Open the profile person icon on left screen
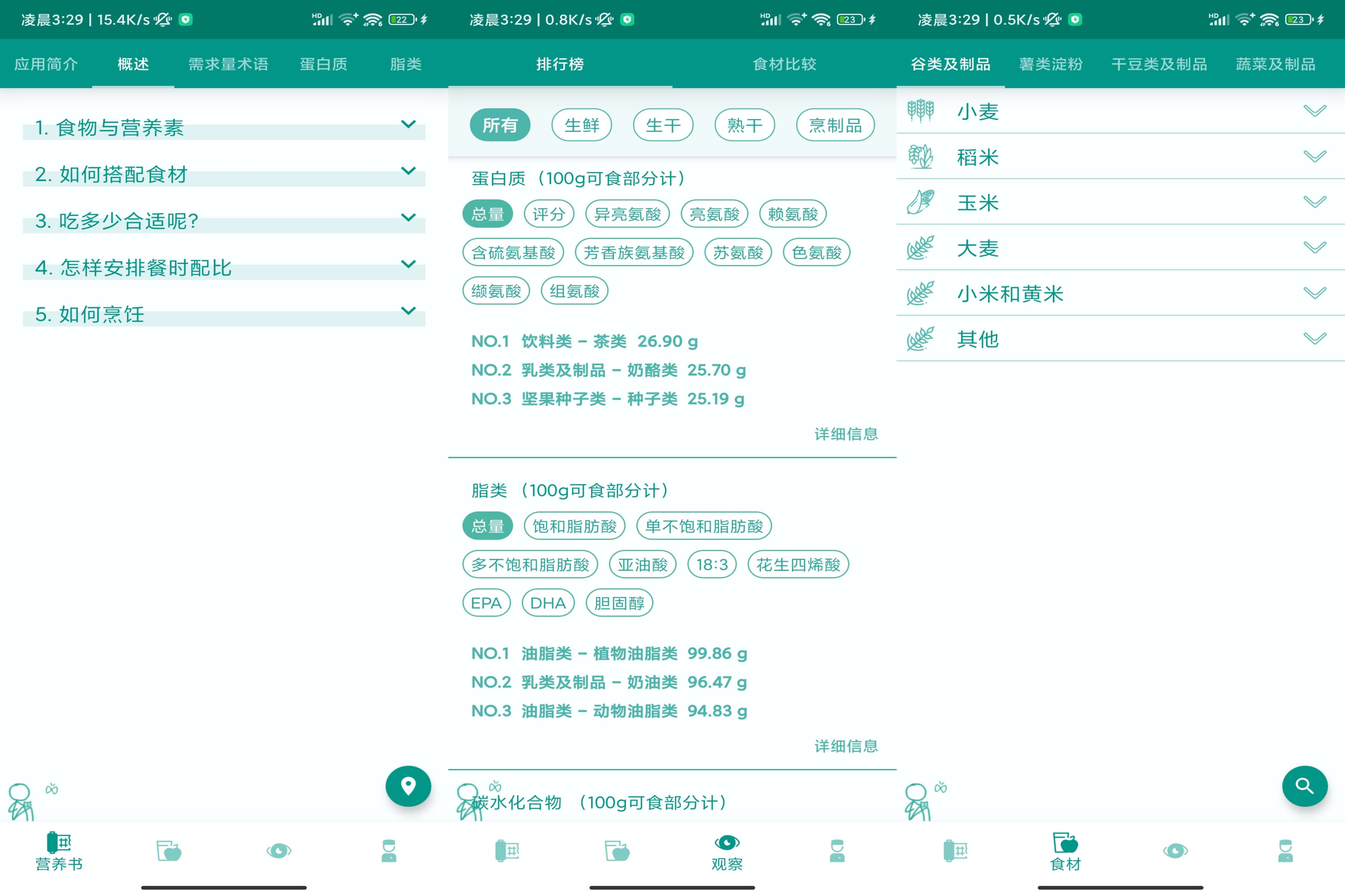Viewport: 1345px width, 896px height. tap(389, 851)
